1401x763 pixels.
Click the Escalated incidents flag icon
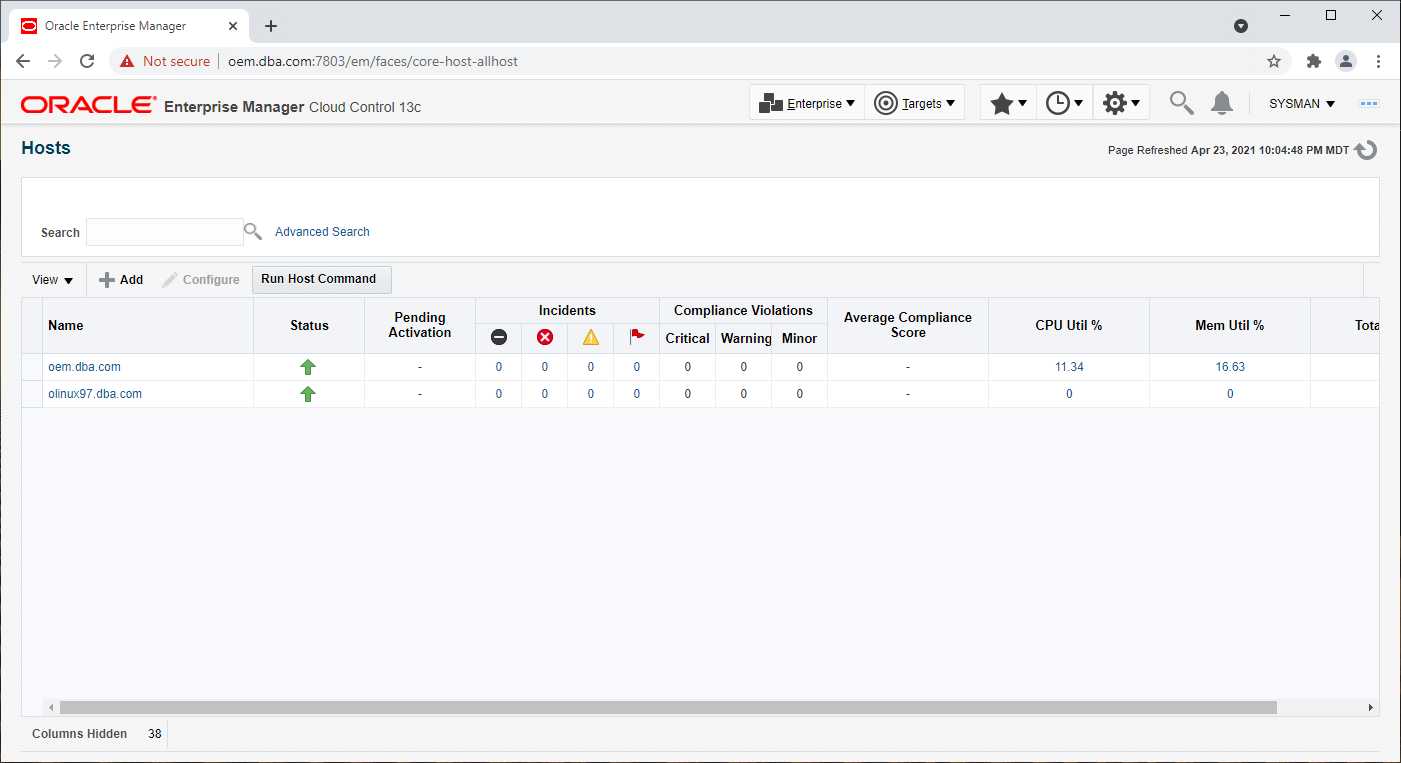[637, 338]
